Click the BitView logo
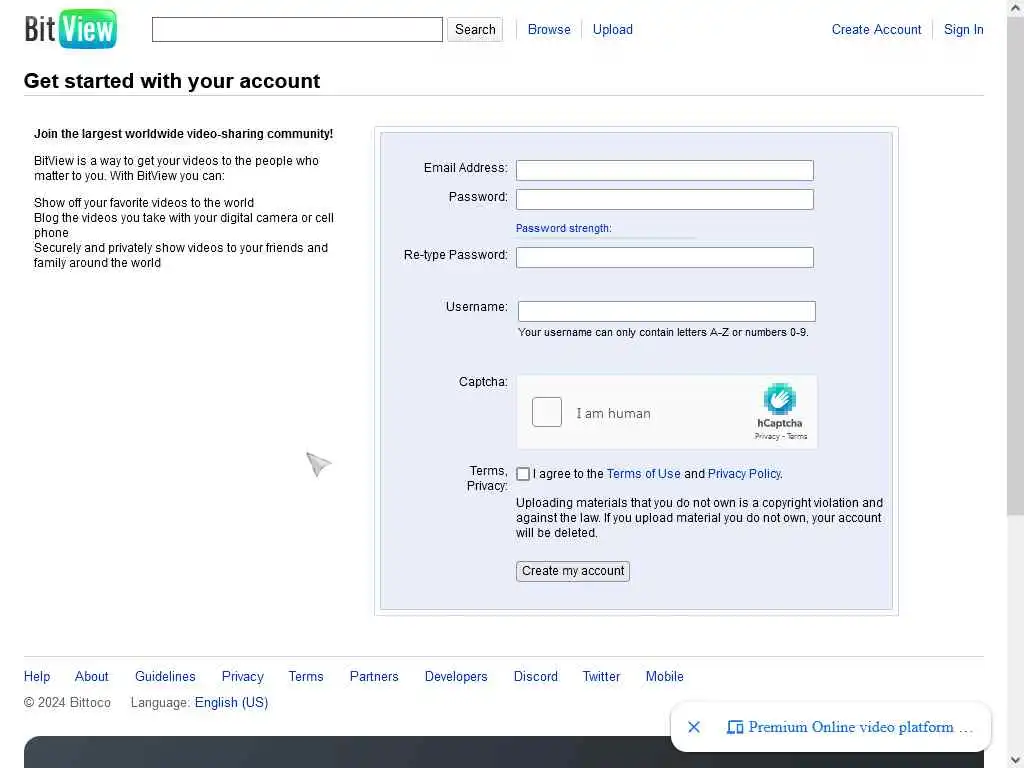The width and height of the screenshot is (1024, 768). pyautogui.click(x=71, y=29)
